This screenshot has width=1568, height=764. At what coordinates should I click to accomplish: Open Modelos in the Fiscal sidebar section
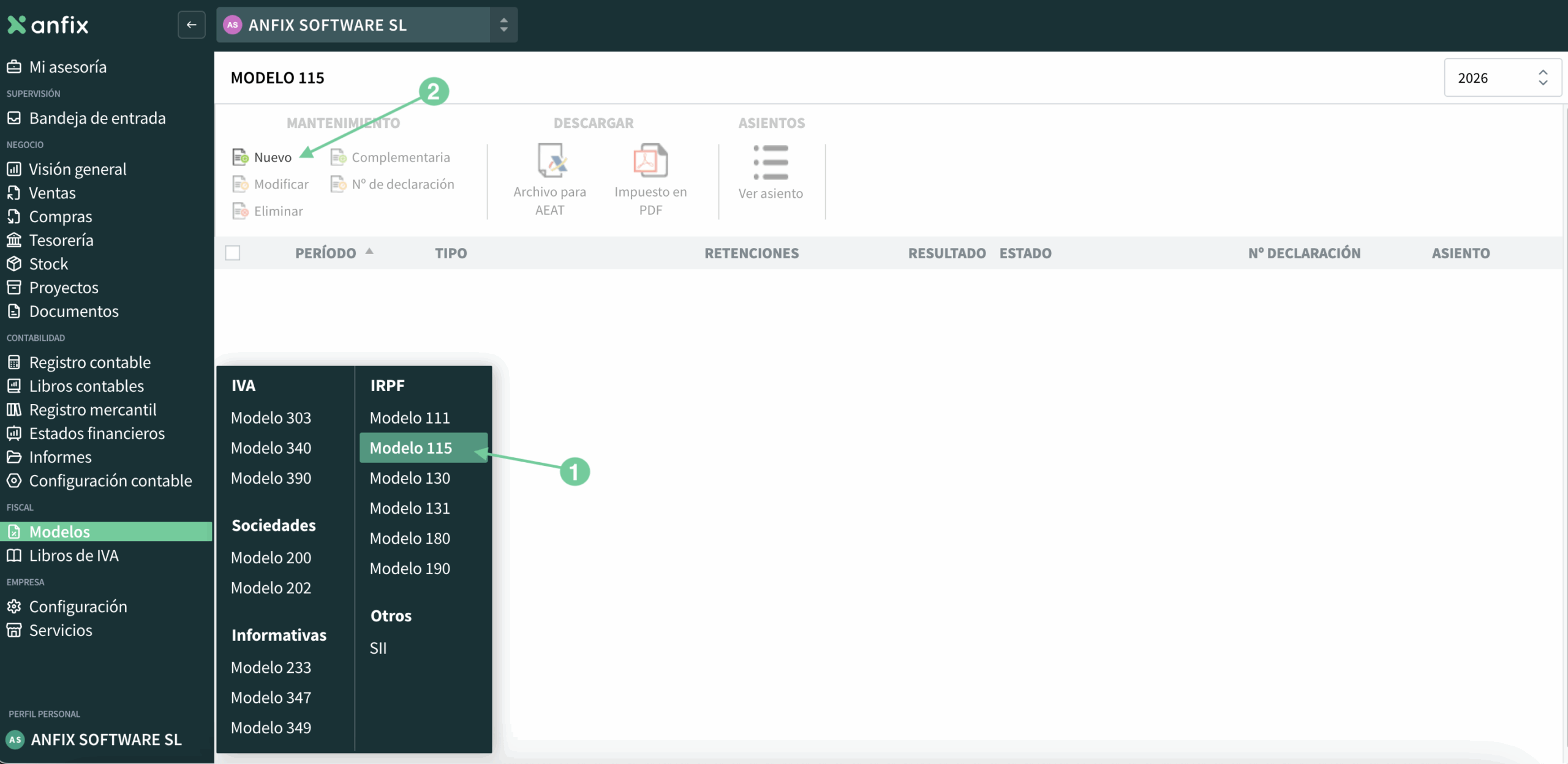coord(107,531)
